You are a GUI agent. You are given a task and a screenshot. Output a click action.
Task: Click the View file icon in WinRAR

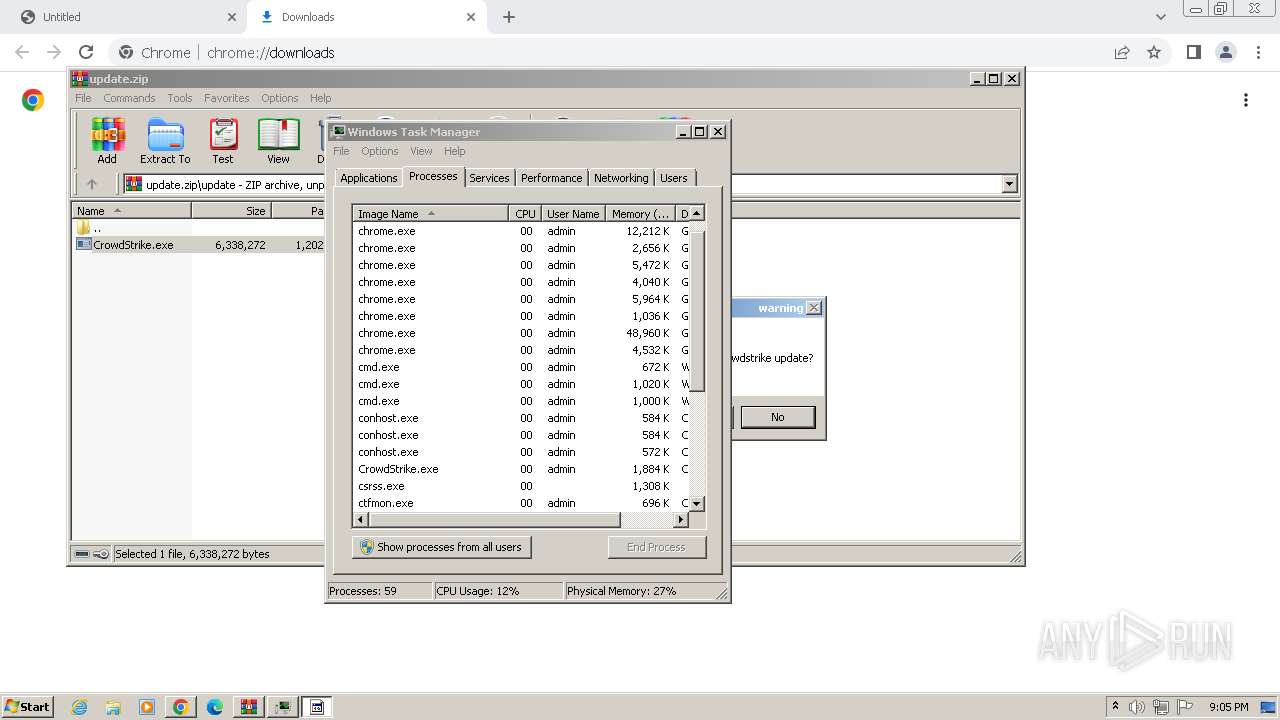click(x=278, y=141)
